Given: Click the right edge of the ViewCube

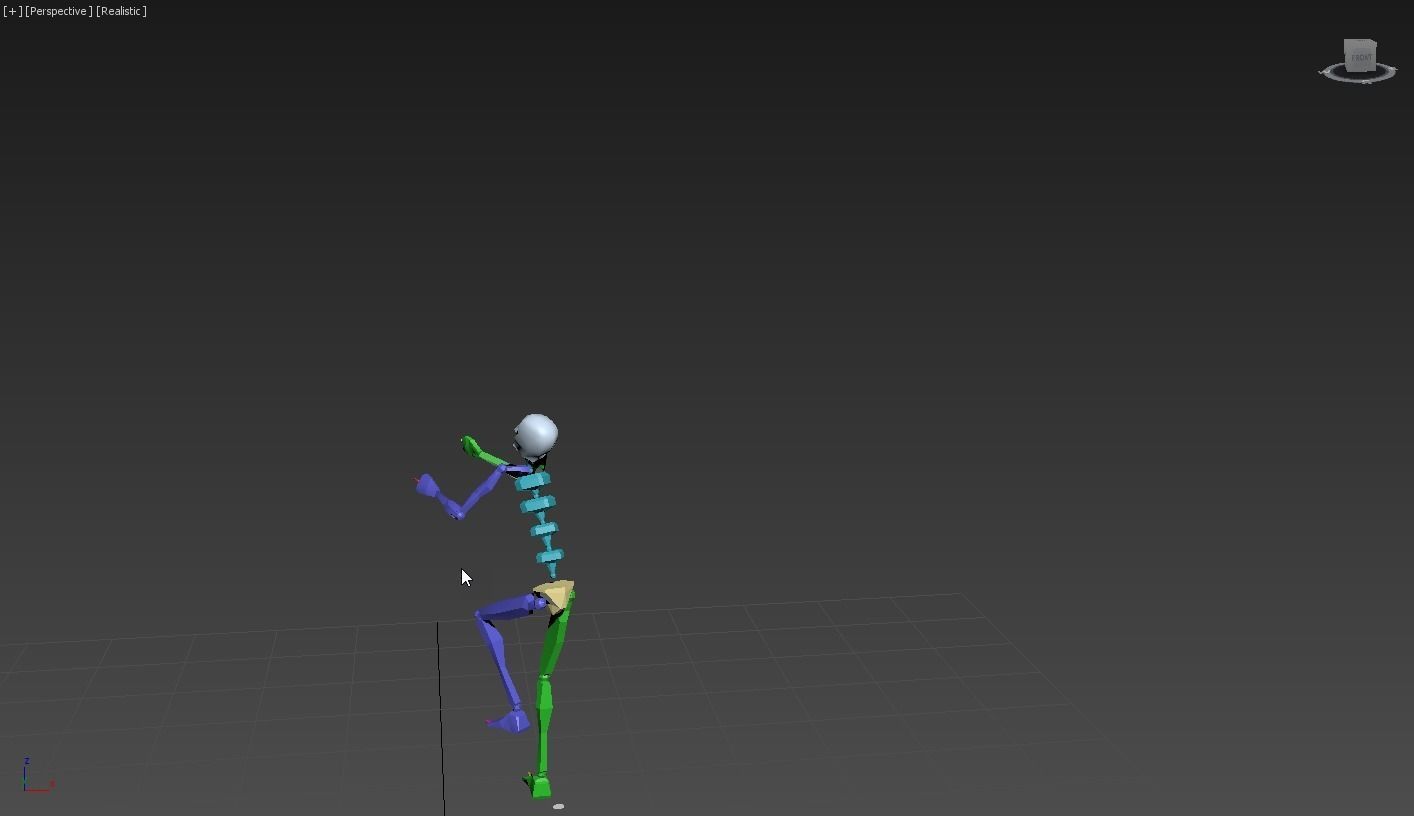Looking at the screenshot, I should coord(1376,55).
